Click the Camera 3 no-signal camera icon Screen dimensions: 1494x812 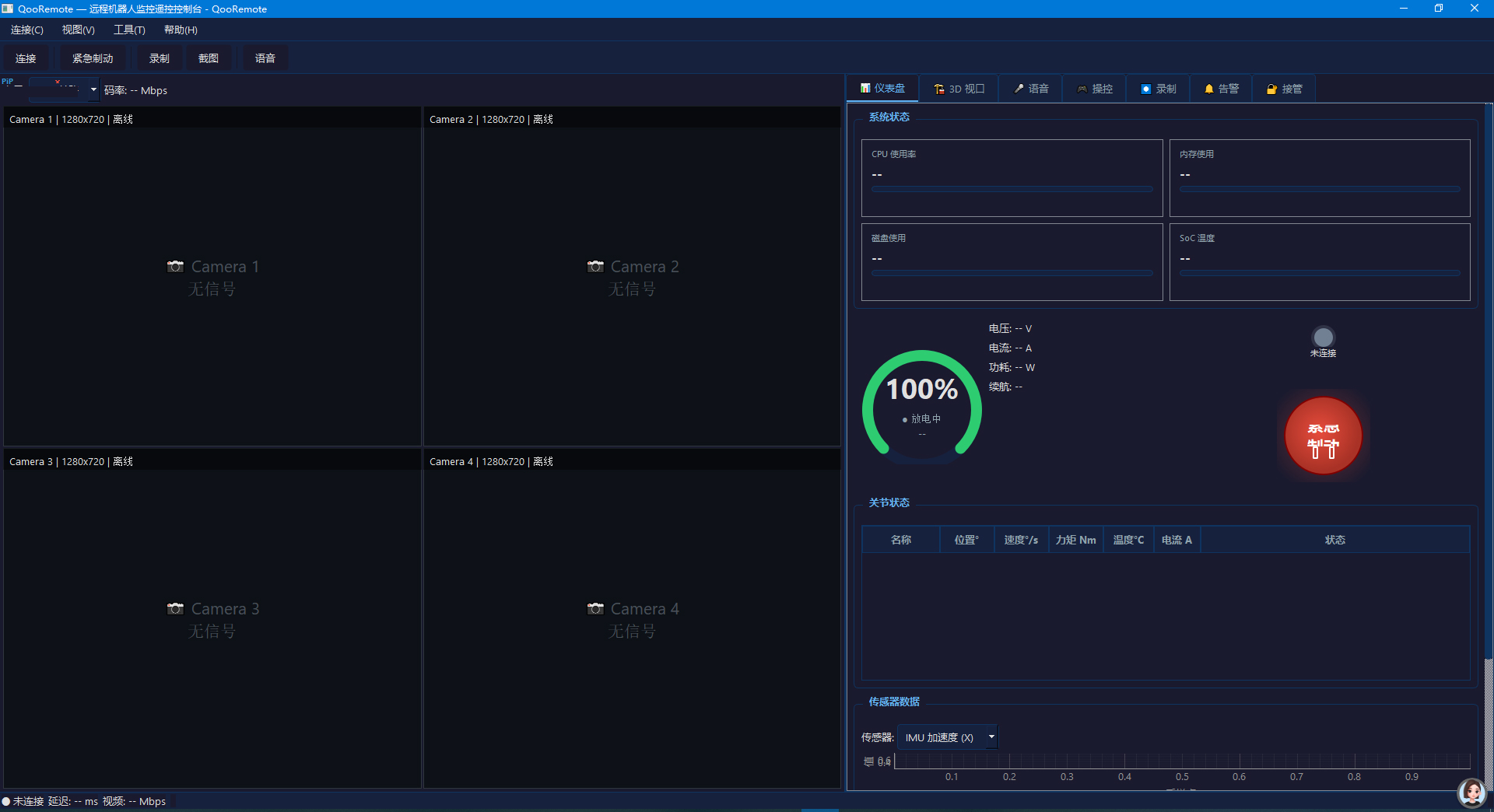coord(175,609)
